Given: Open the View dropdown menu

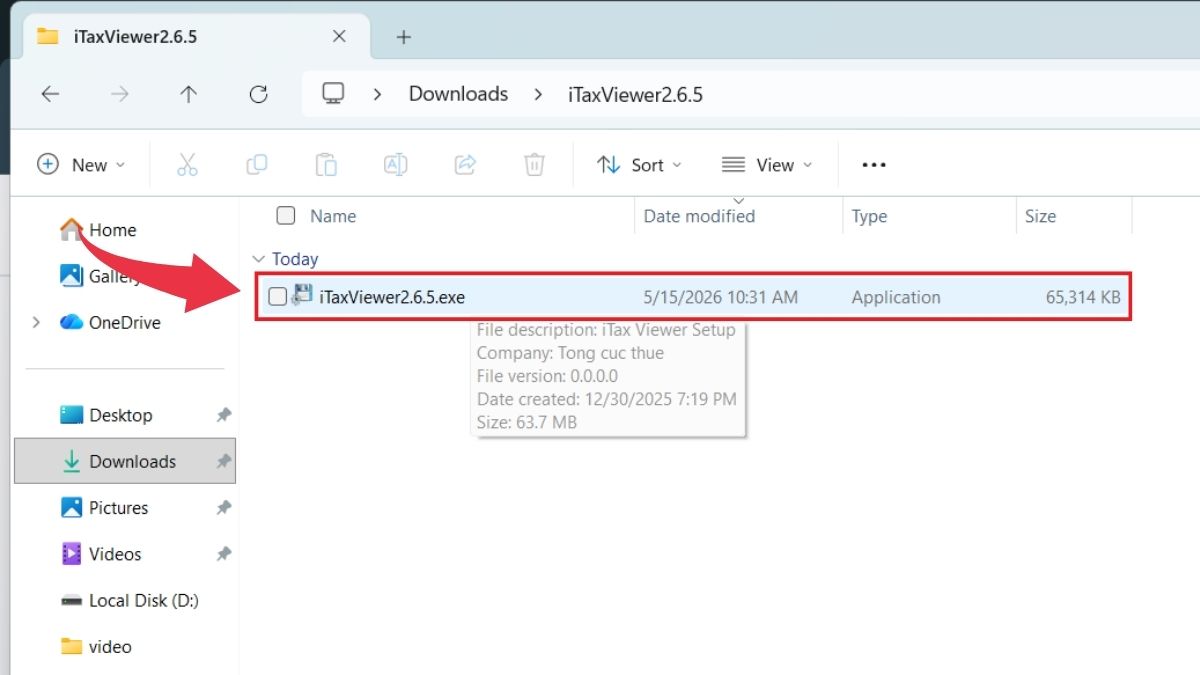Looking at the screenshot, I should click(767, 165).
